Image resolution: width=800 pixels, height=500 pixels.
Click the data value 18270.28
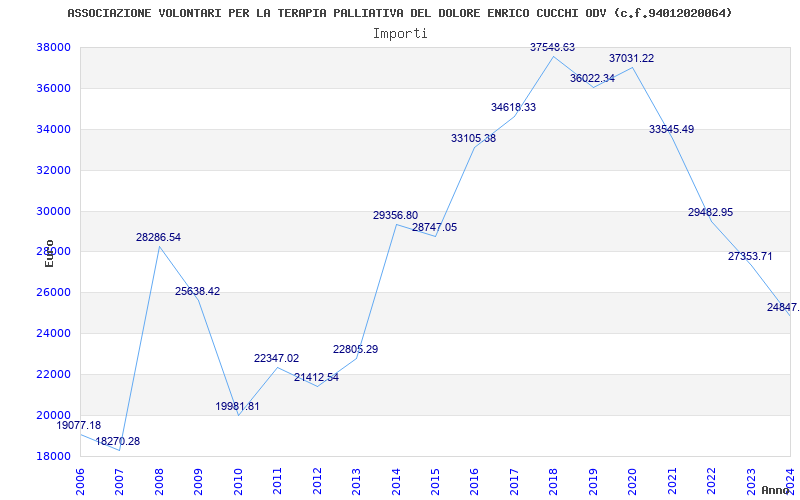[x=117, y=441]
